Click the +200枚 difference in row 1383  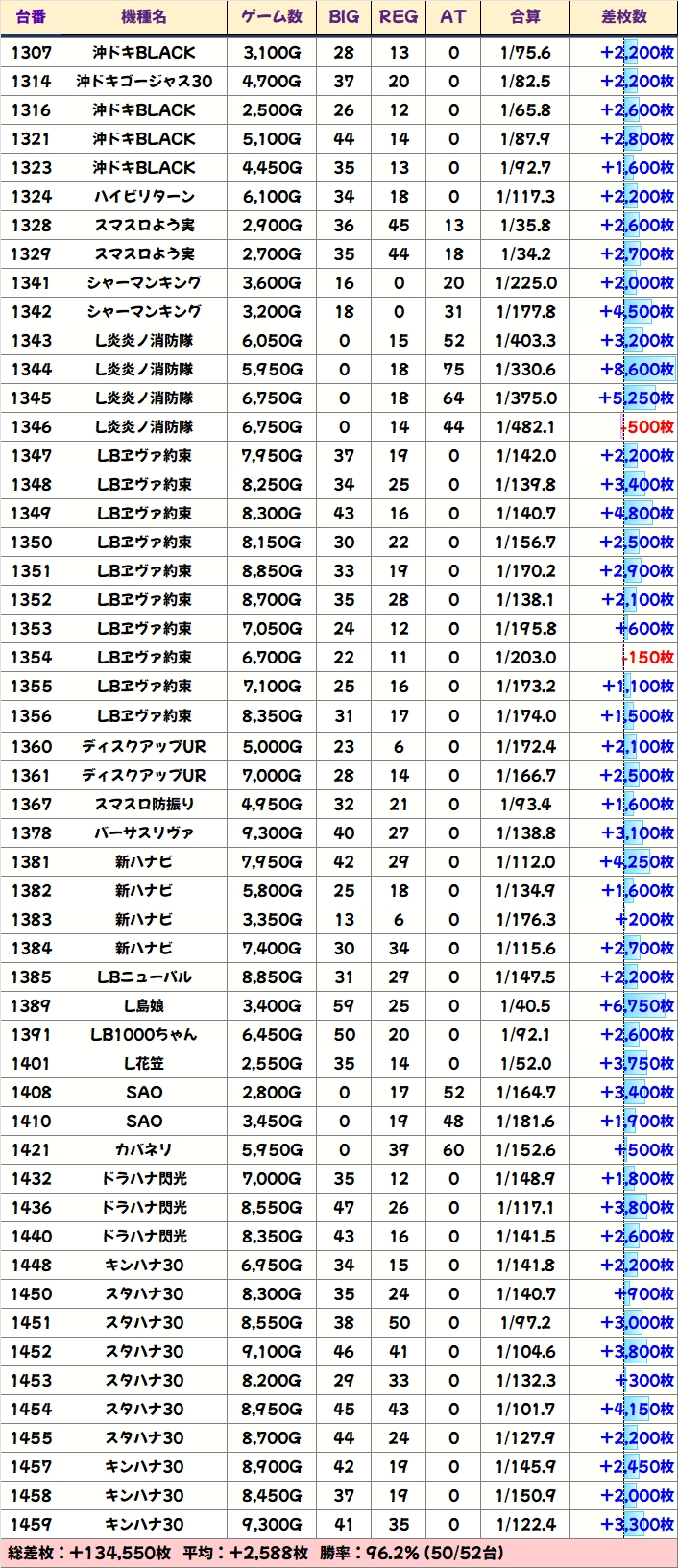click(645, 919)
